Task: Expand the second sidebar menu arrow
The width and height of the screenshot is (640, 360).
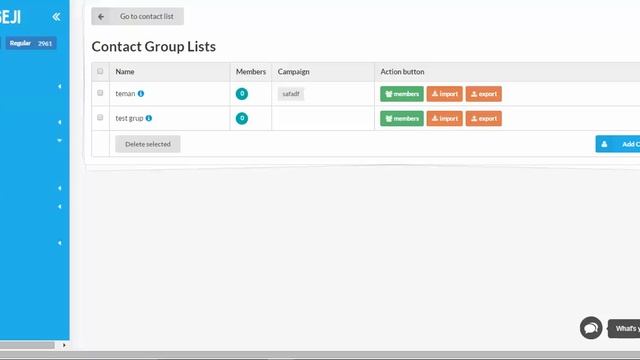Action: click(60, 122)
